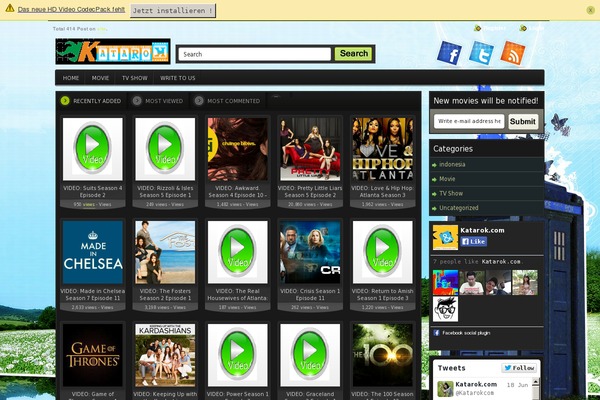Click the Katarok Twitter avatar in Tweets
This screenshot has width=600, height=400.
[445, 389]
